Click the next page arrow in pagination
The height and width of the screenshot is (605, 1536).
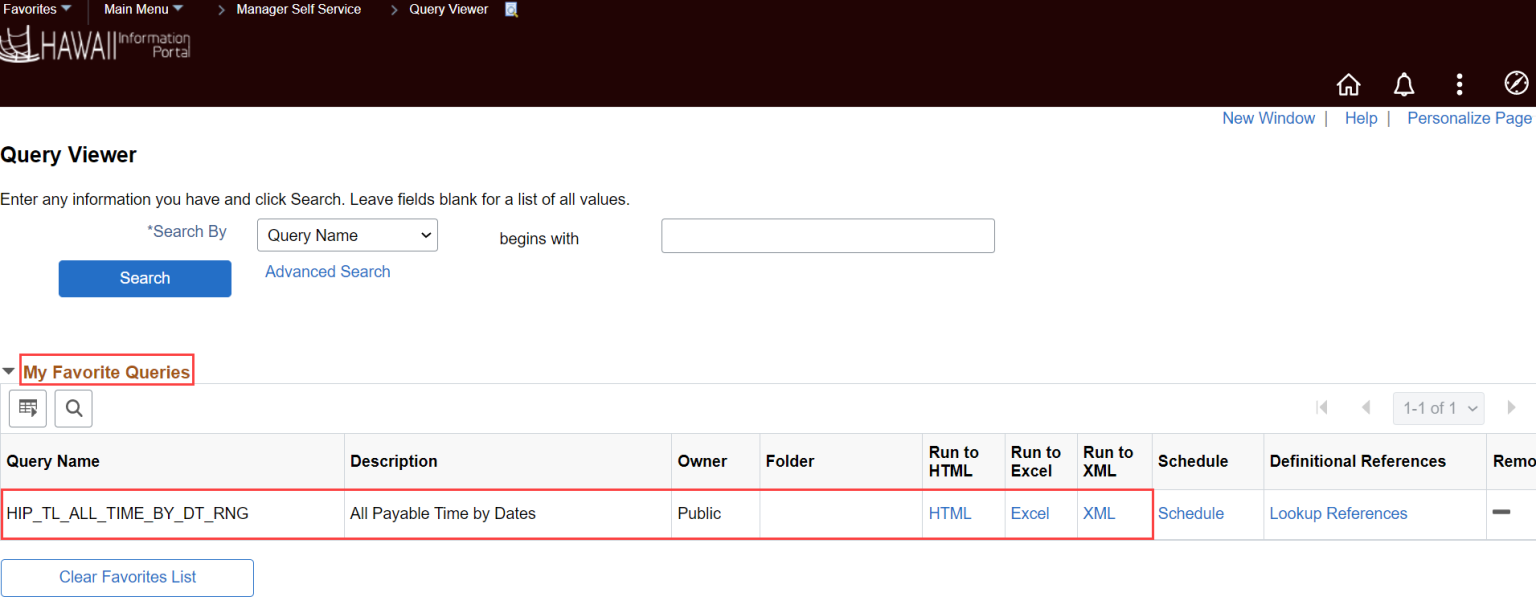(1510, 407)
